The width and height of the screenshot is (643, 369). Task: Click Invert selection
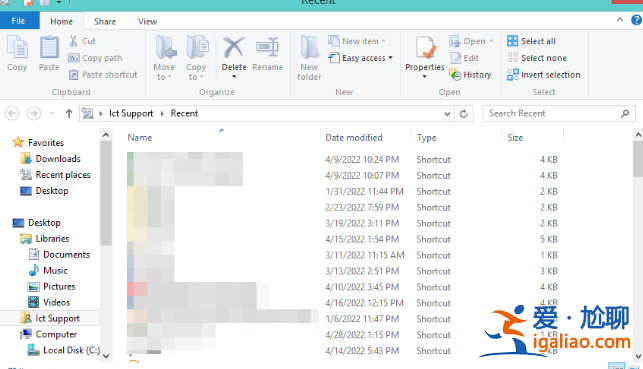click(544, 75)
